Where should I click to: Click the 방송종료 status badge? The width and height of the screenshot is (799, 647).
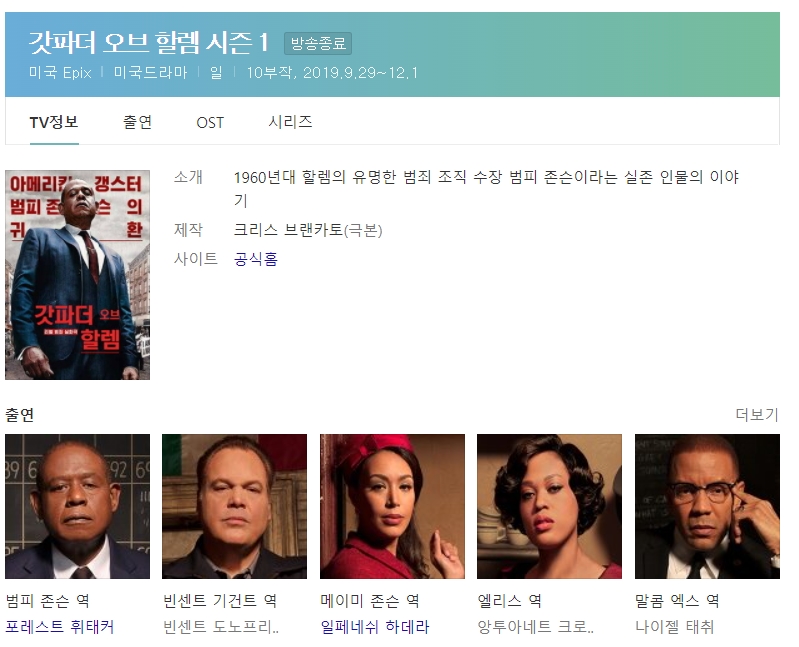tap(318, 43)
